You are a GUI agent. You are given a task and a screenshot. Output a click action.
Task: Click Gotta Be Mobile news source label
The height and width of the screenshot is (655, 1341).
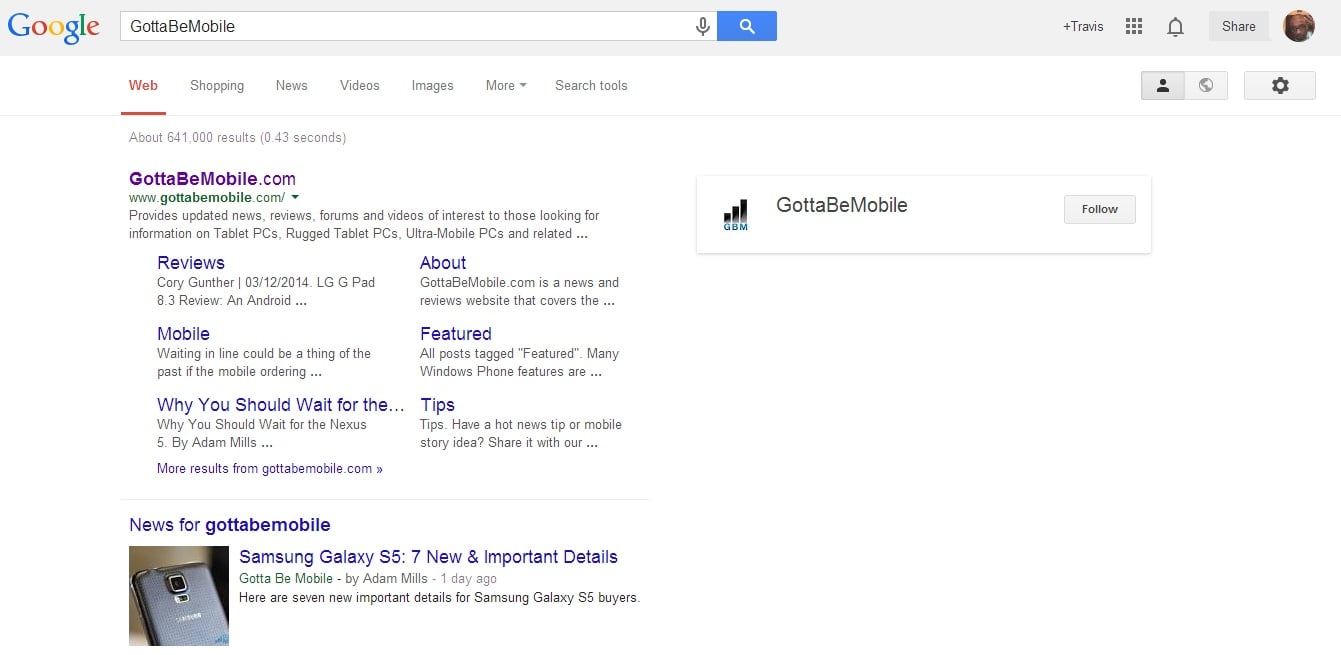tap(286, 579)
